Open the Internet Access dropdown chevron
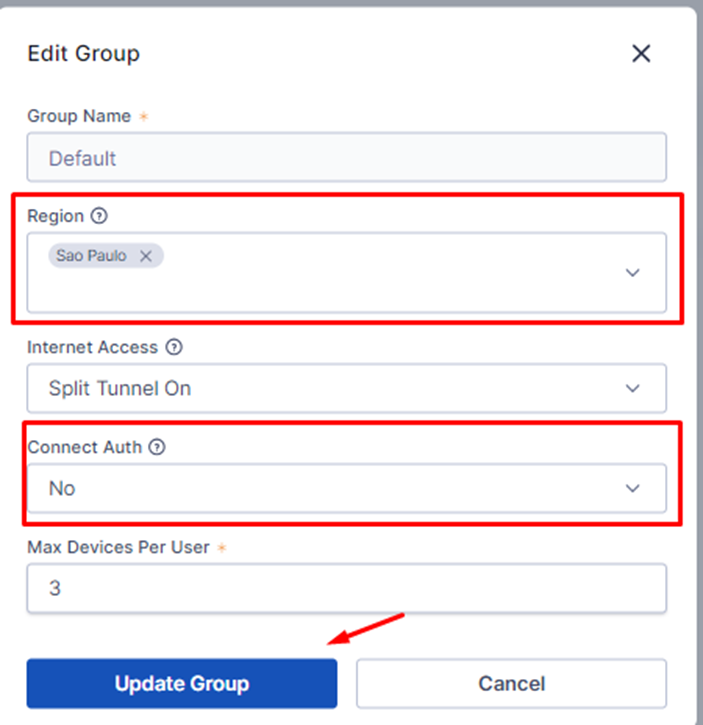 632,388
